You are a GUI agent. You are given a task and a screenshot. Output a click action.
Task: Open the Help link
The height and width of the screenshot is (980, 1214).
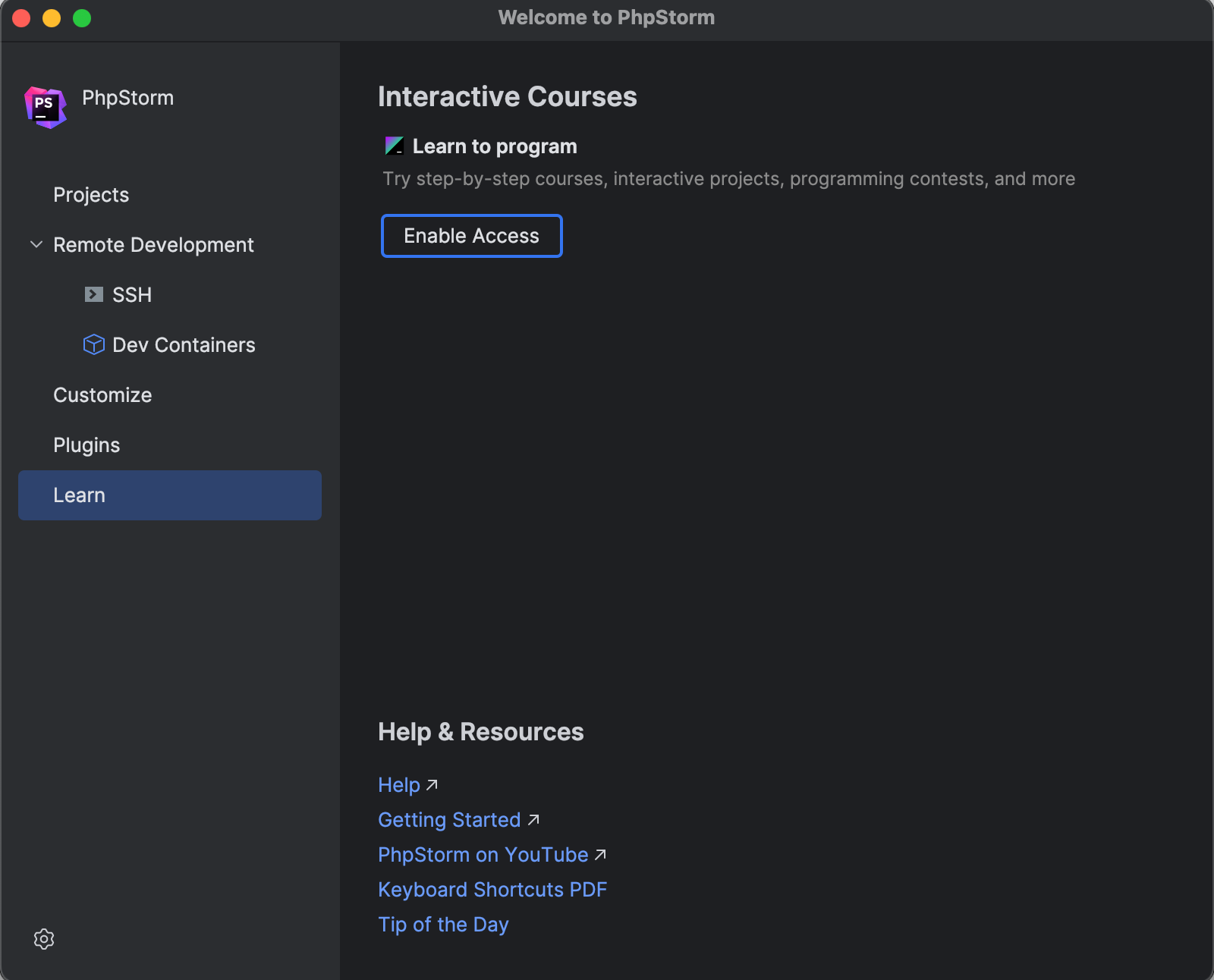[x=399, y=785]
